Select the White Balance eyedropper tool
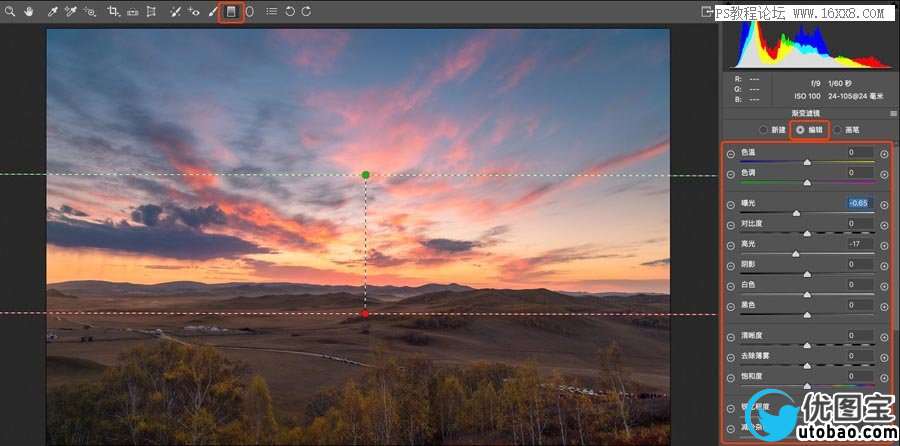Image resolution: width=900 pixels, height=446 pixels. (x=53, y=11)
